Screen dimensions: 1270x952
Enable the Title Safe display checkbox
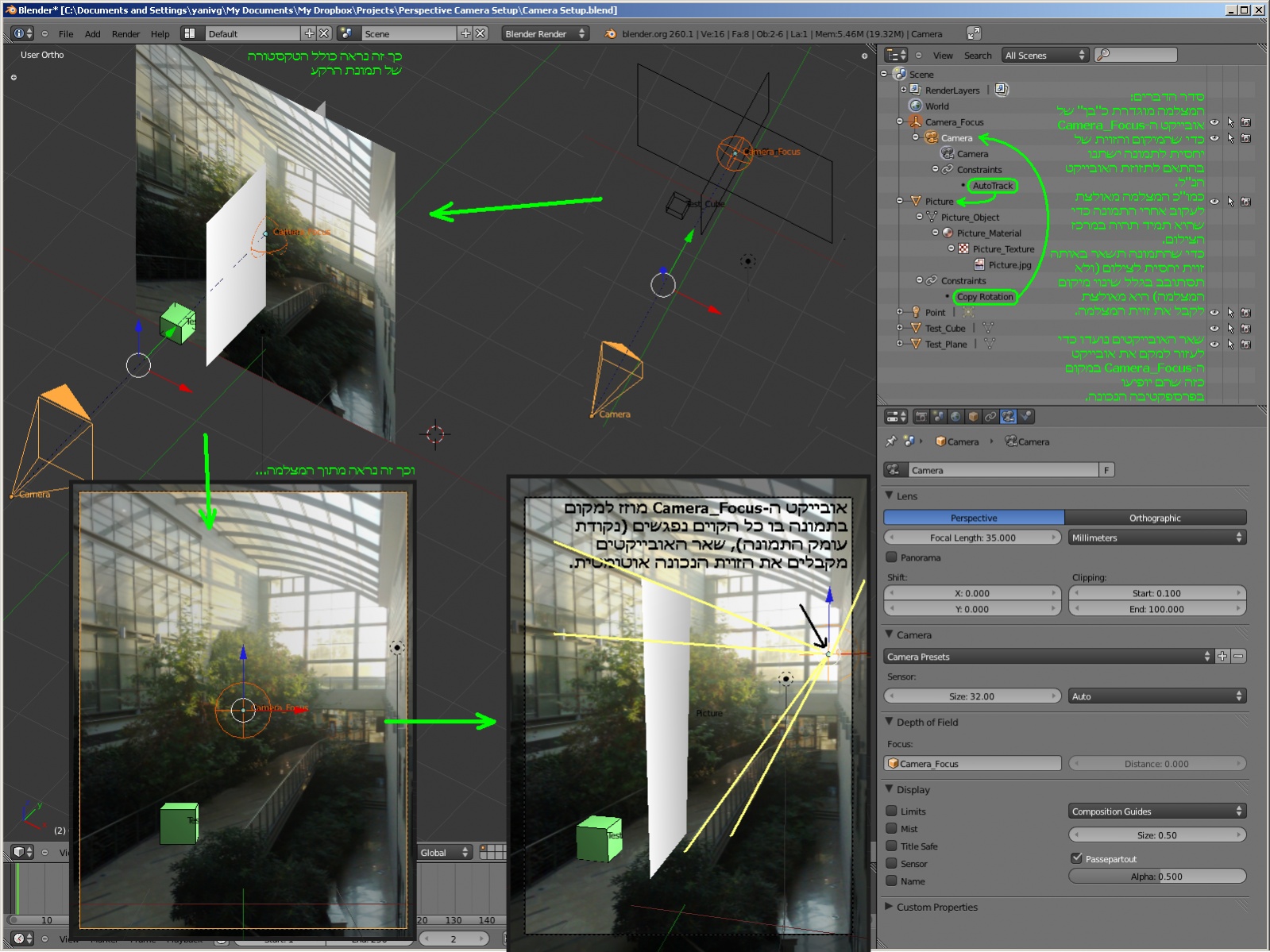point(892,846)
